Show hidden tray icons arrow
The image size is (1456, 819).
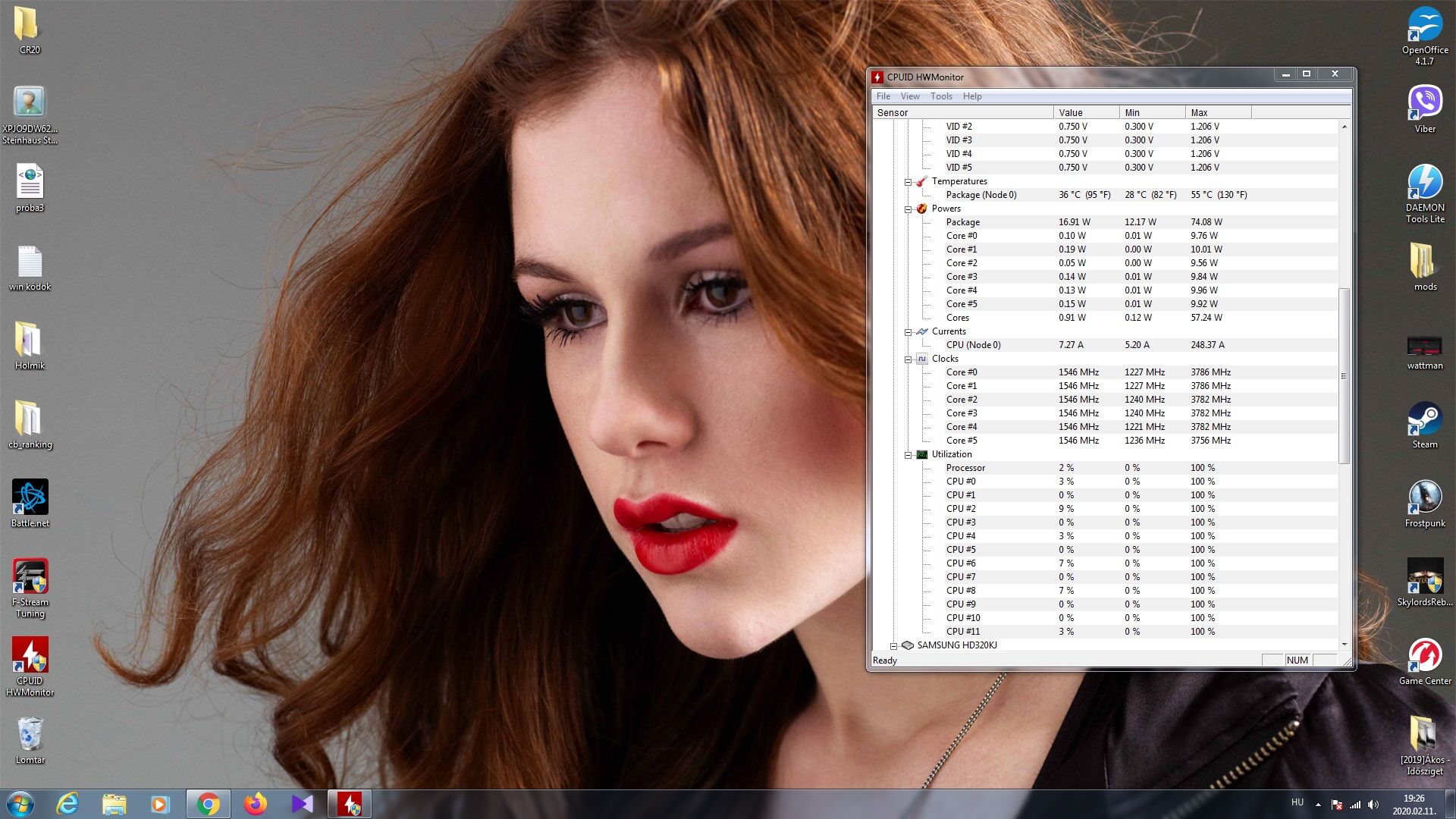pyautogui.click(x=1318, y=805)
